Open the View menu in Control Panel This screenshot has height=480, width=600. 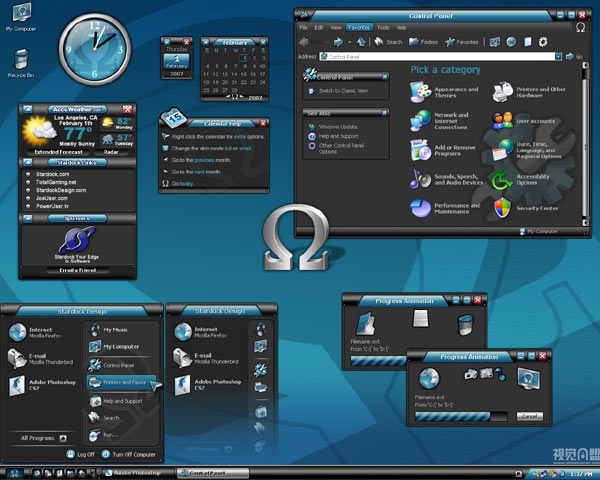(x=336, y=28)
